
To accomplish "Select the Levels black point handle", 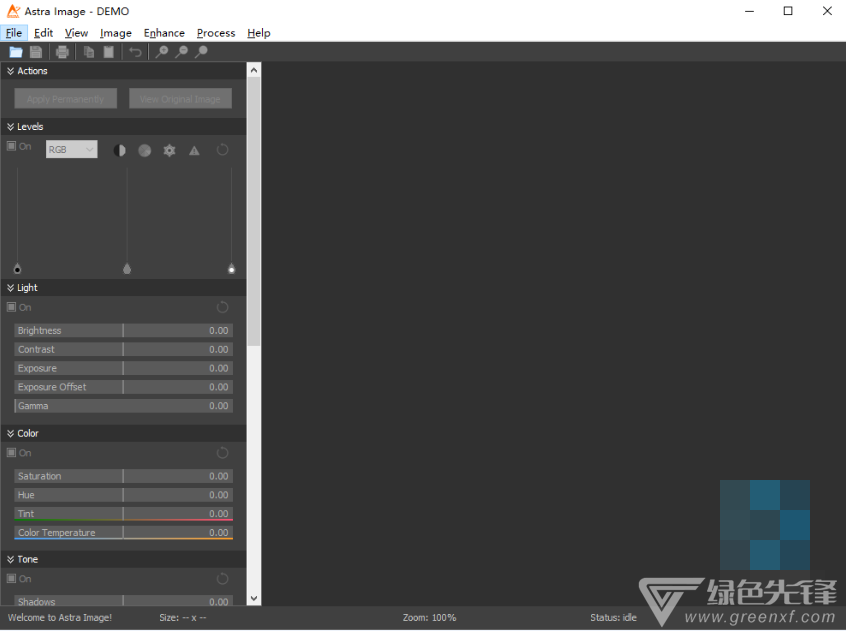I will click(17, 269).
